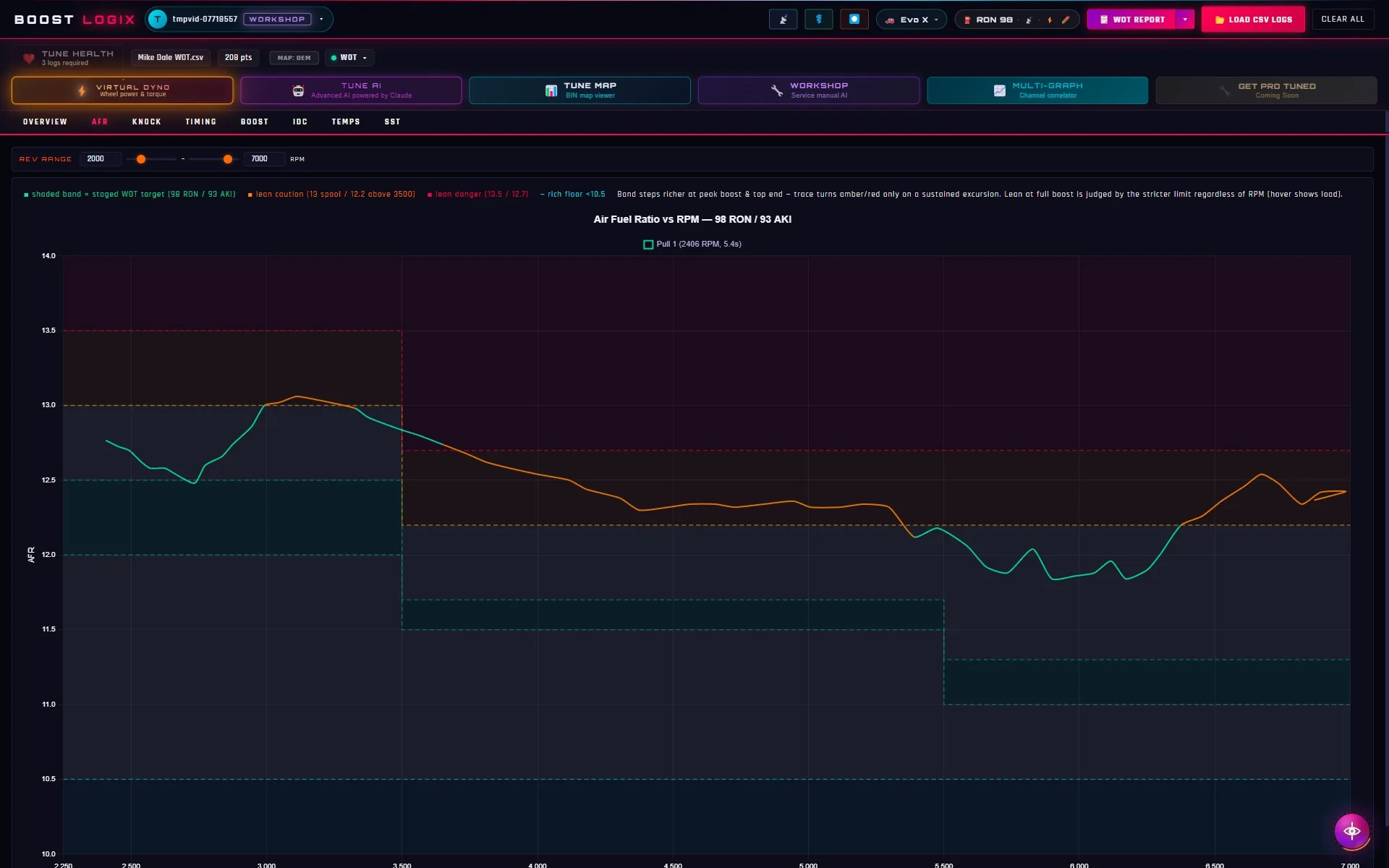1389x868 pixels.
Task: Click the Multi-Graph chart icon
Action: click(1000, 90)
